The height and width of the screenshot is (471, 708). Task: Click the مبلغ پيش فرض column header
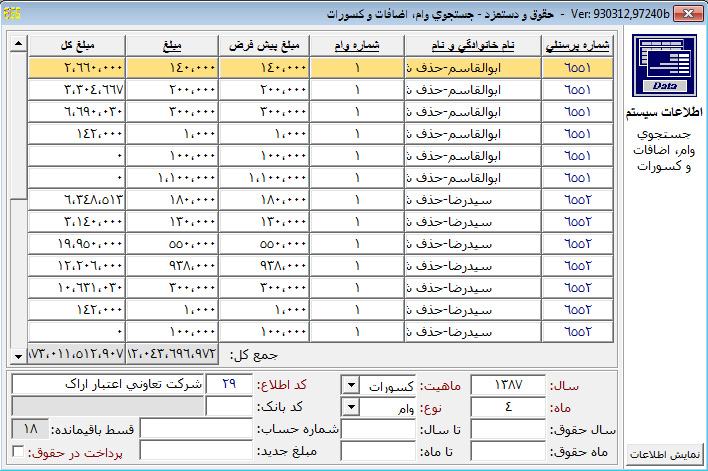264,46
